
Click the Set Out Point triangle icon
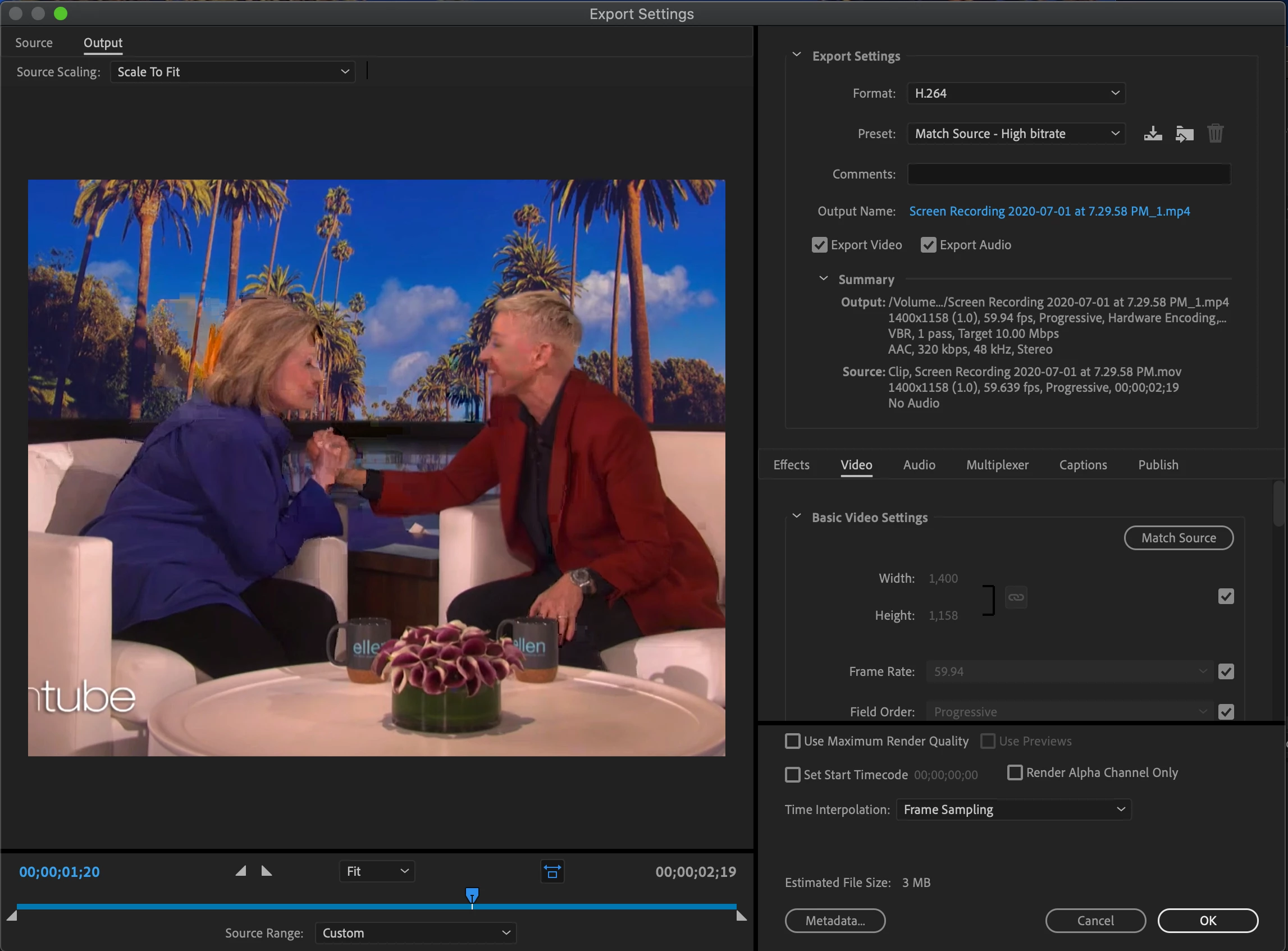pyautogui.click(x=266, y=871)
